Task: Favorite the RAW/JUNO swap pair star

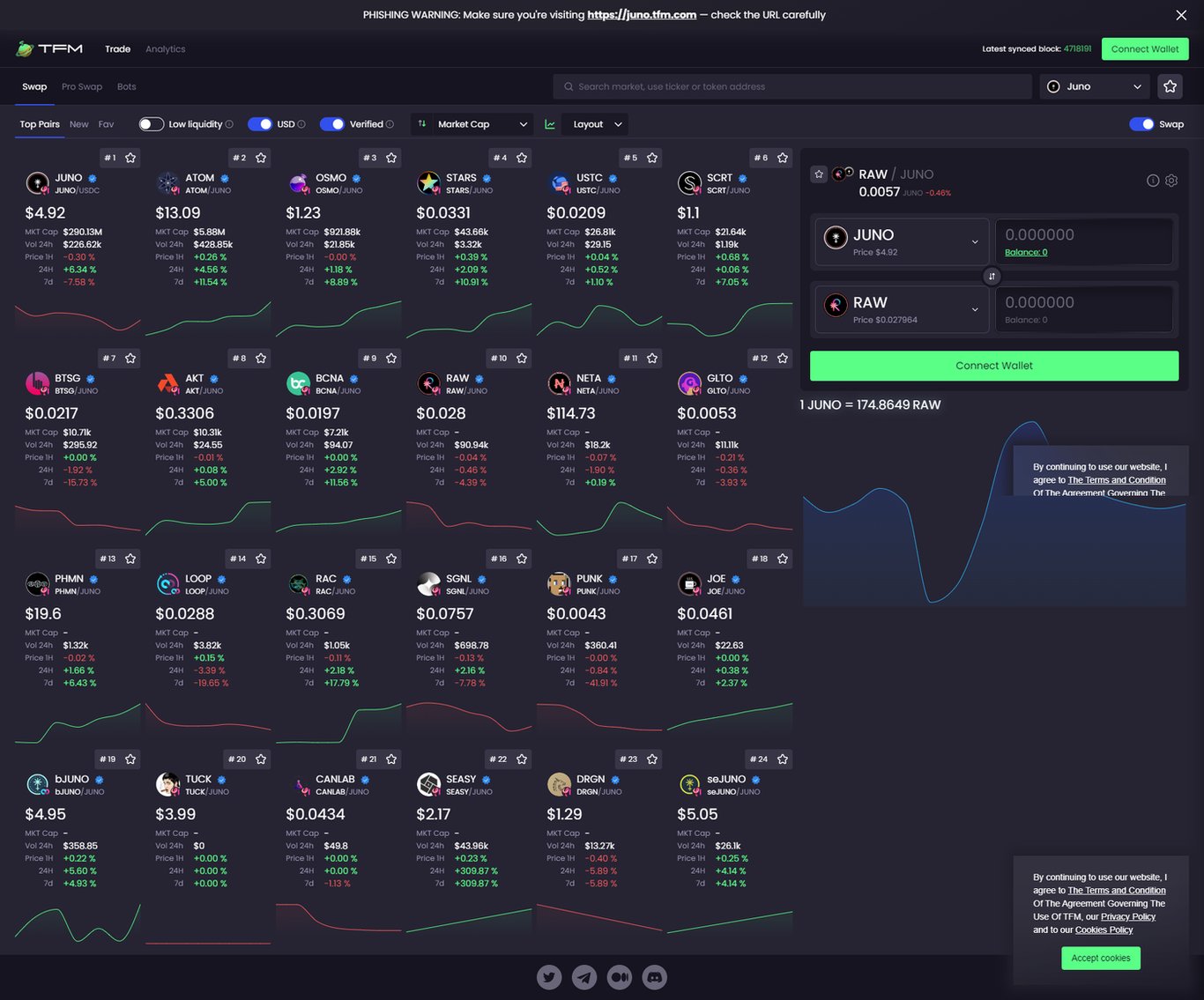Action: [819, 174]
